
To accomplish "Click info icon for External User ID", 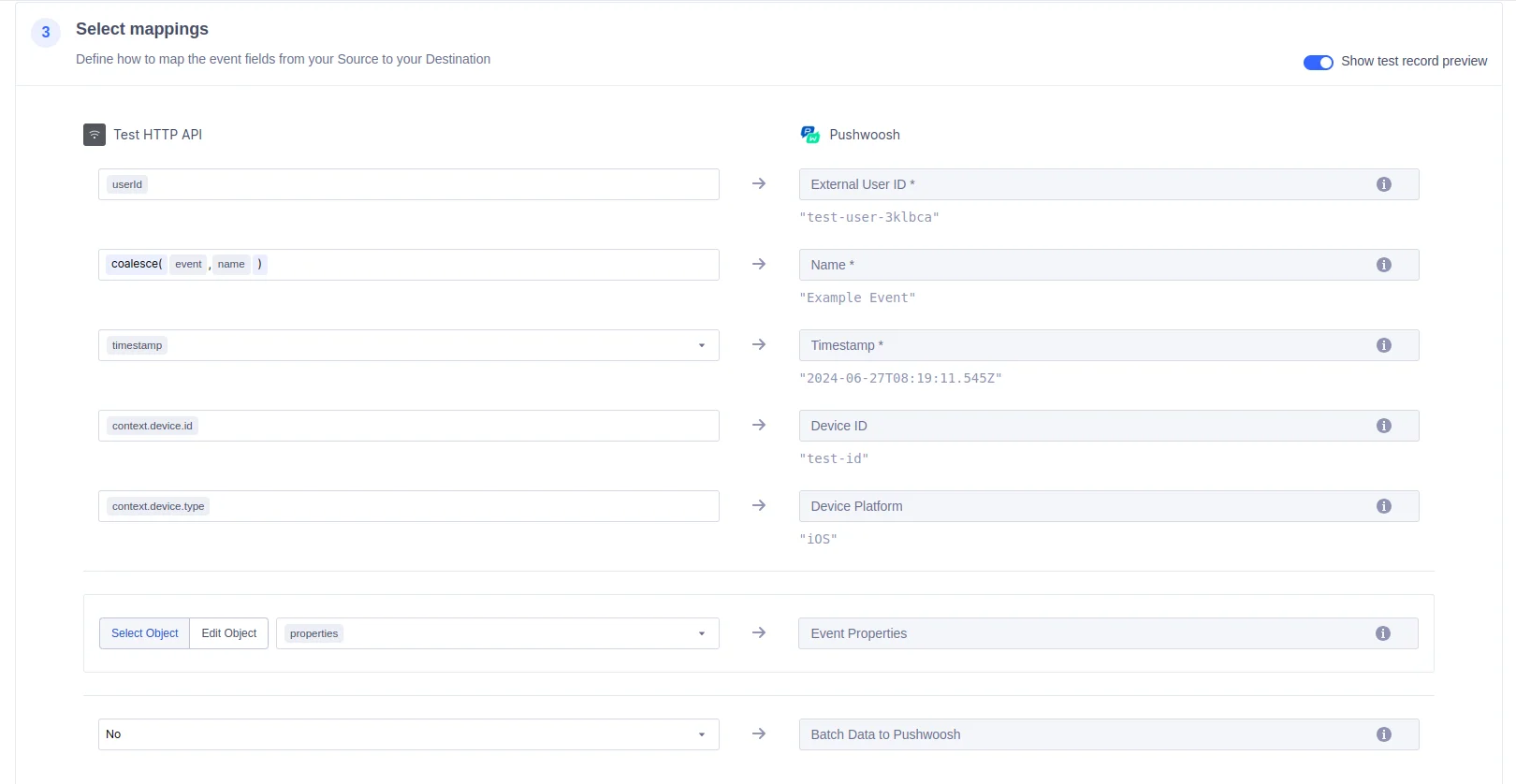I will (x=1383, y=184).
